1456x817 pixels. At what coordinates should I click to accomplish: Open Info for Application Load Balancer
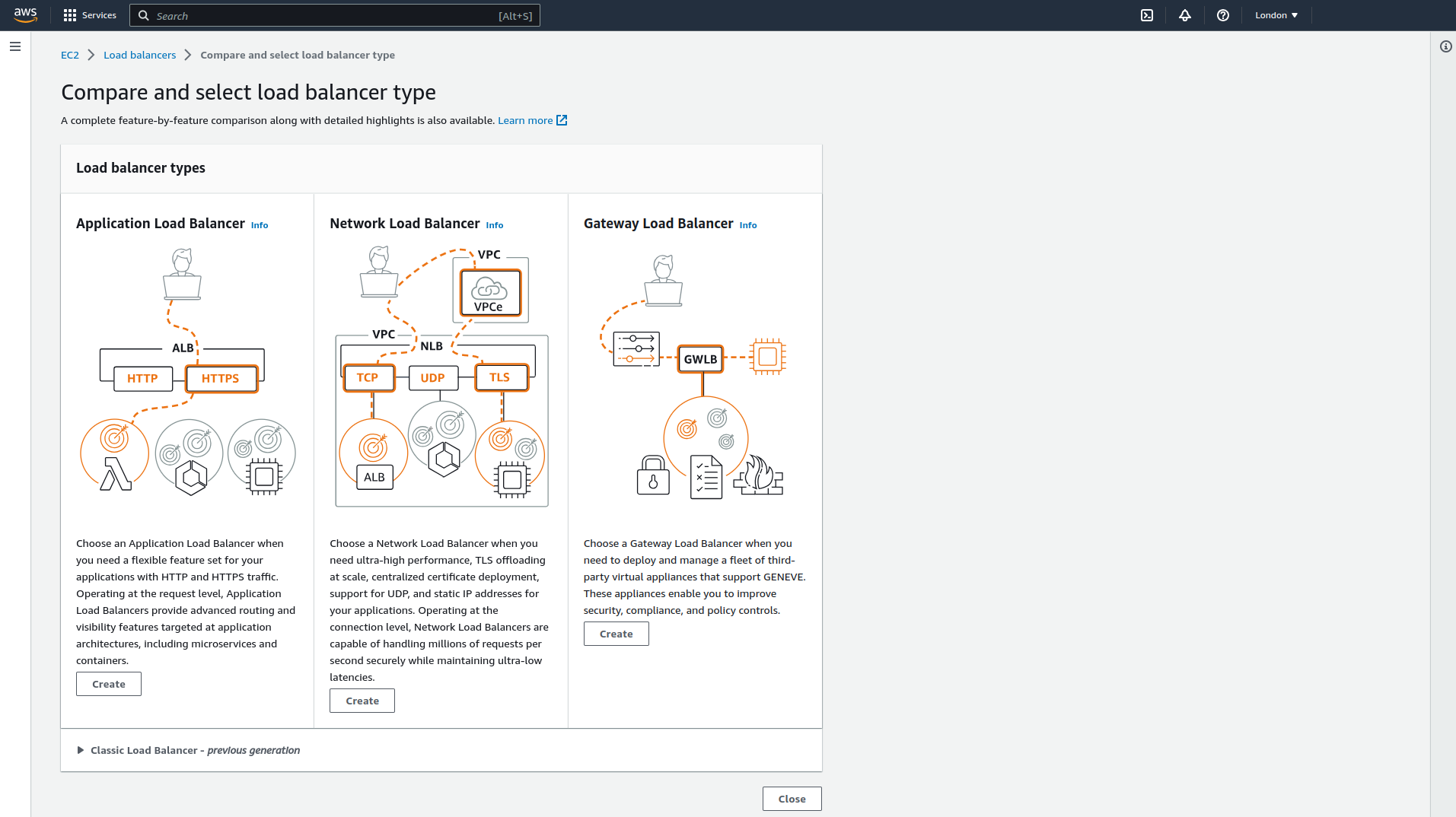[260, 225]
